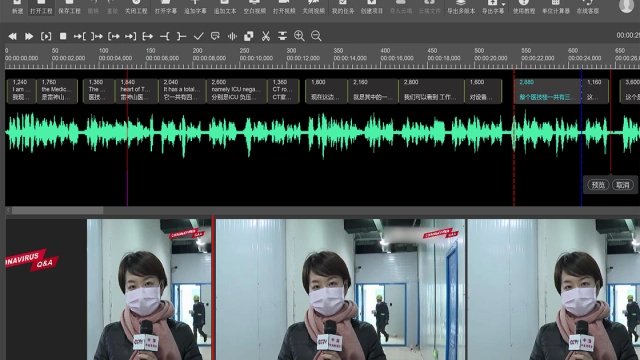Click the horizontal timeline scrollbar thumb
Screen dimensions: 640x360
(x=57, y=210)
